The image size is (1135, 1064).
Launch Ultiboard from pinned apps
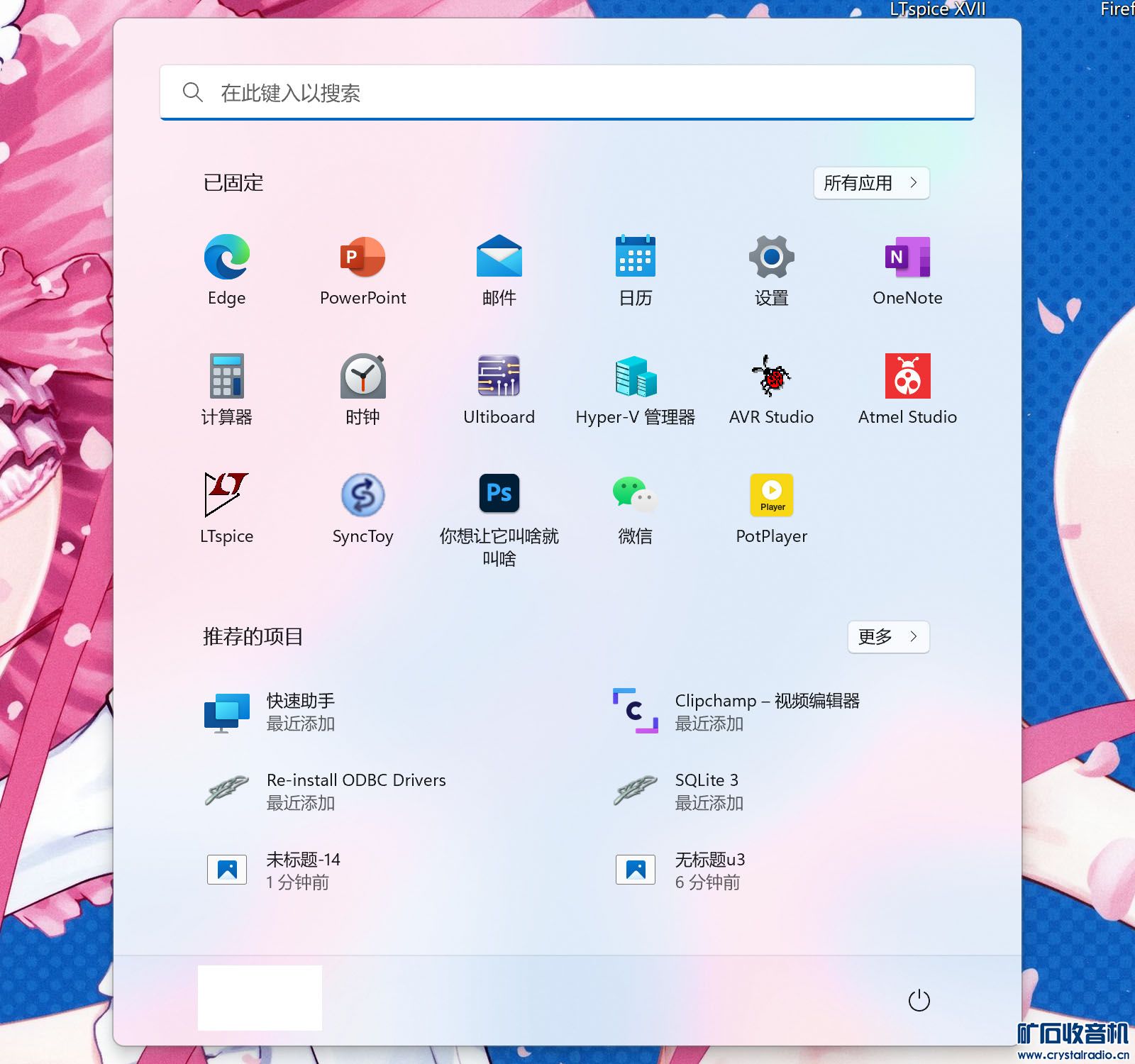pyautogui.click(x=499, y=389)
